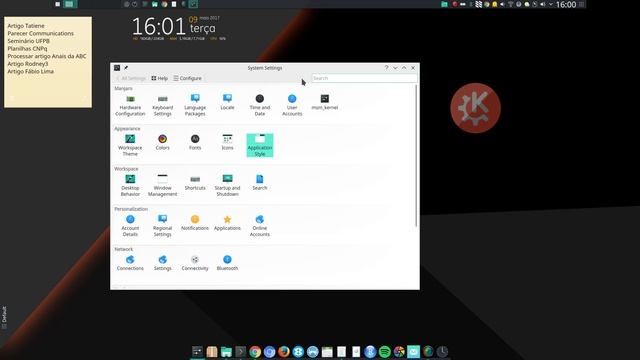Click the window help question mark button
The height and width of the screenshot is (360, 640).
click(x=386, y=68)
